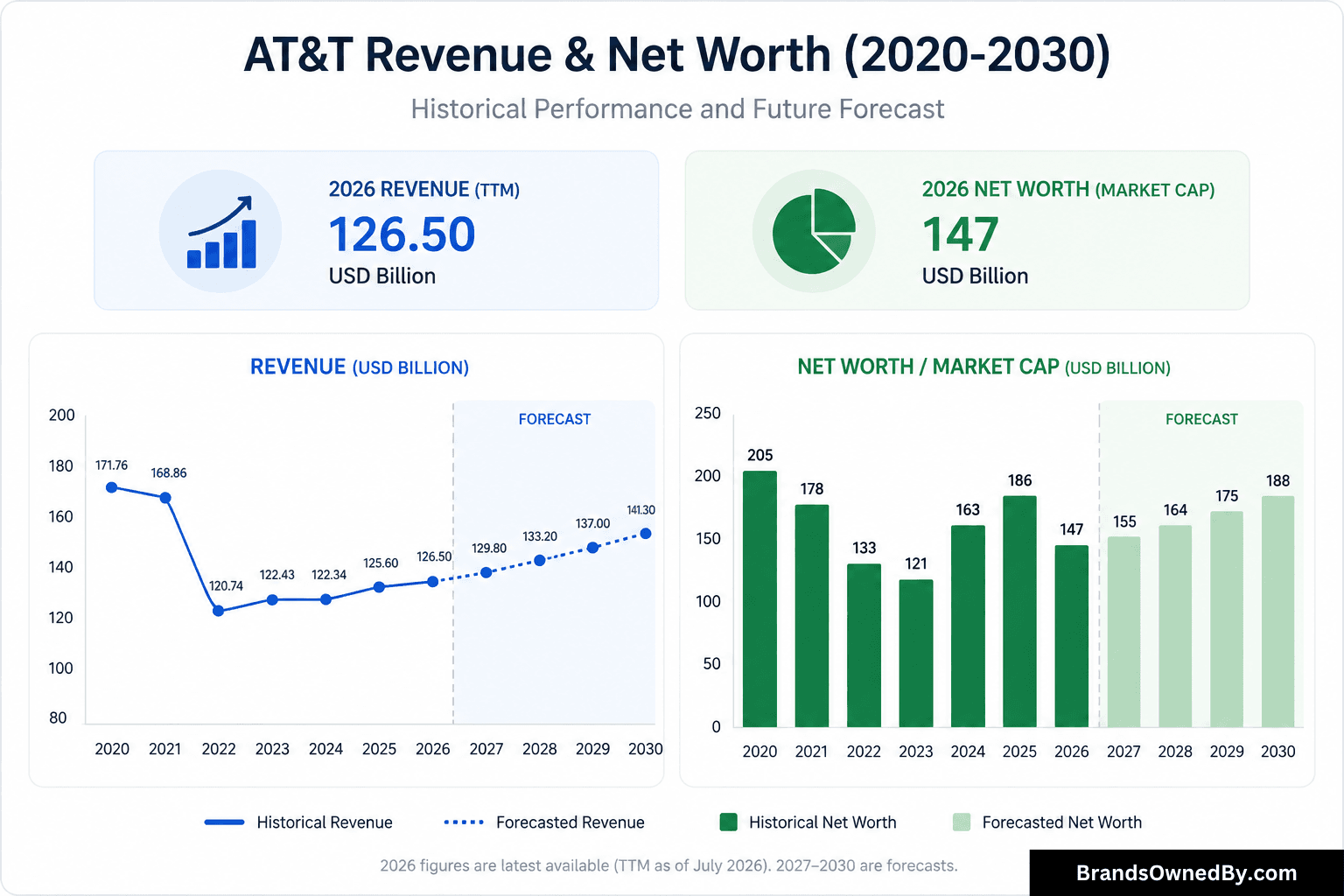Click the Forecasted Revenue dotted legend line

click(x=464, y=822)
